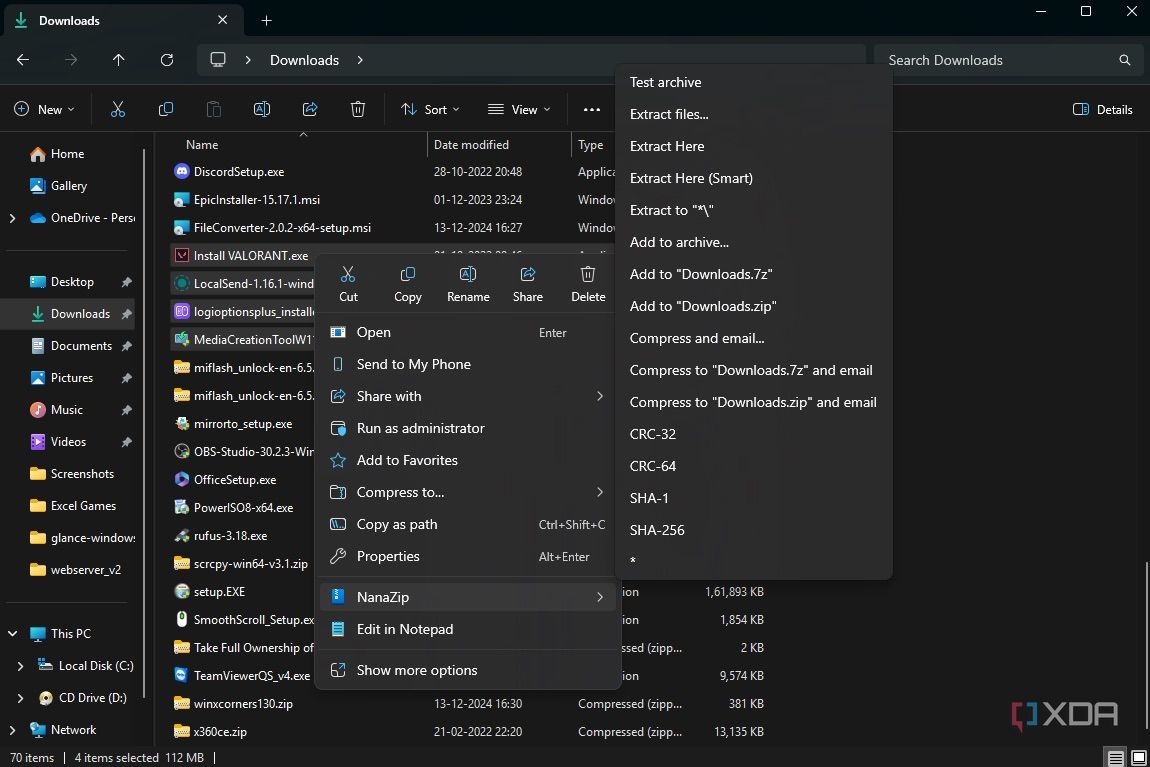
Task: Select Test archive in NanaZip menu
Action: coord(753,82)
